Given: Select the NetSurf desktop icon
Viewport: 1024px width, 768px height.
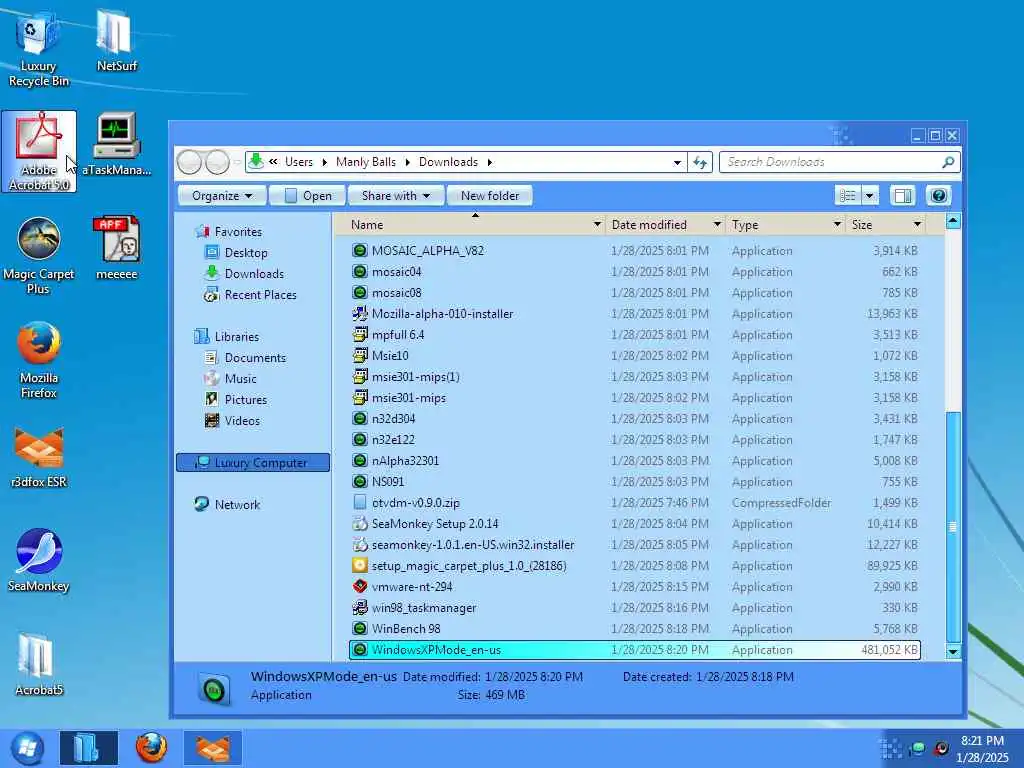Looking at the screenshot, I should pos(116,40).
